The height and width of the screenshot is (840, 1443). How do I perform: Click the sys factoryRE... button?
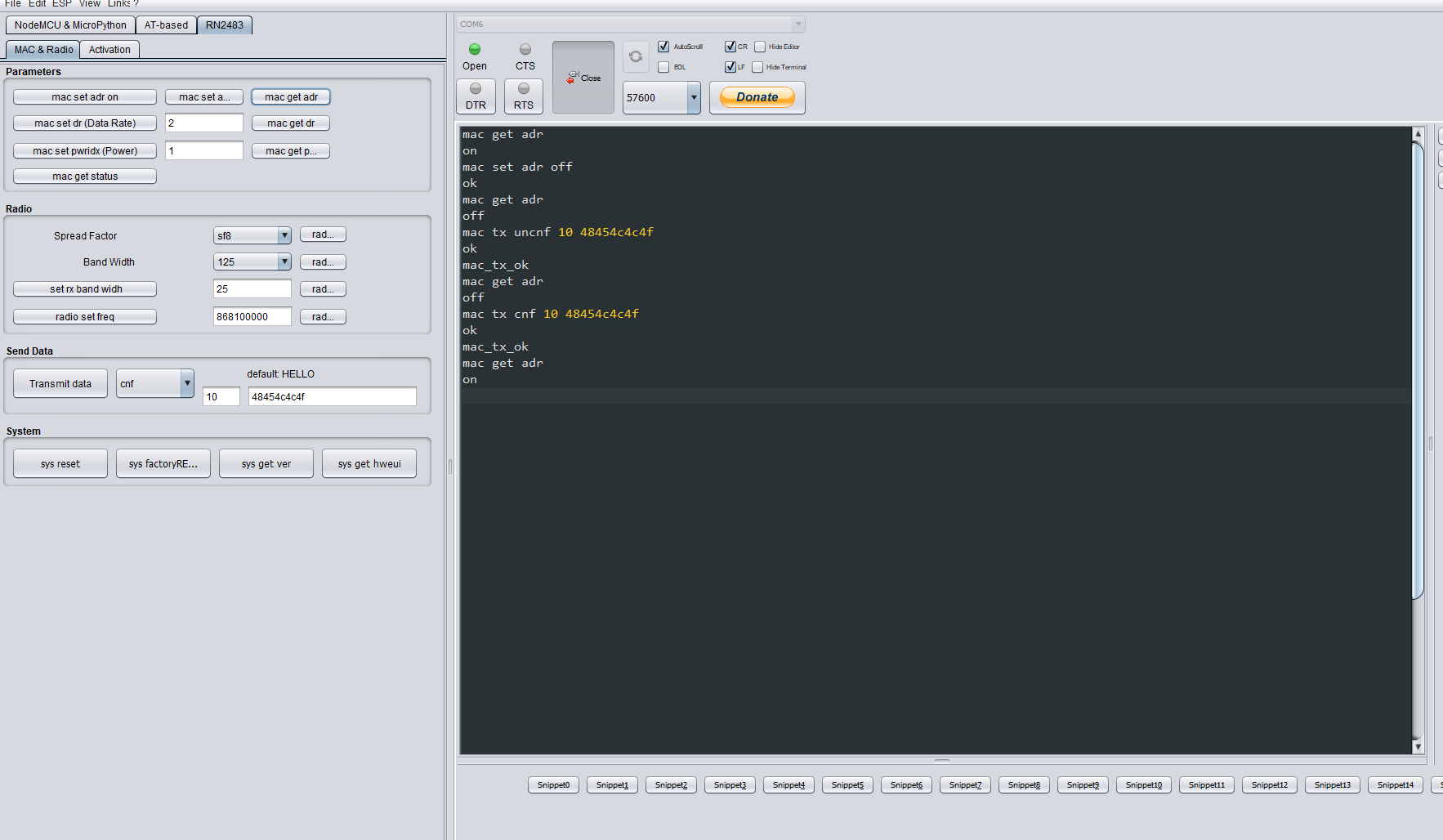[x=163, y=463]
